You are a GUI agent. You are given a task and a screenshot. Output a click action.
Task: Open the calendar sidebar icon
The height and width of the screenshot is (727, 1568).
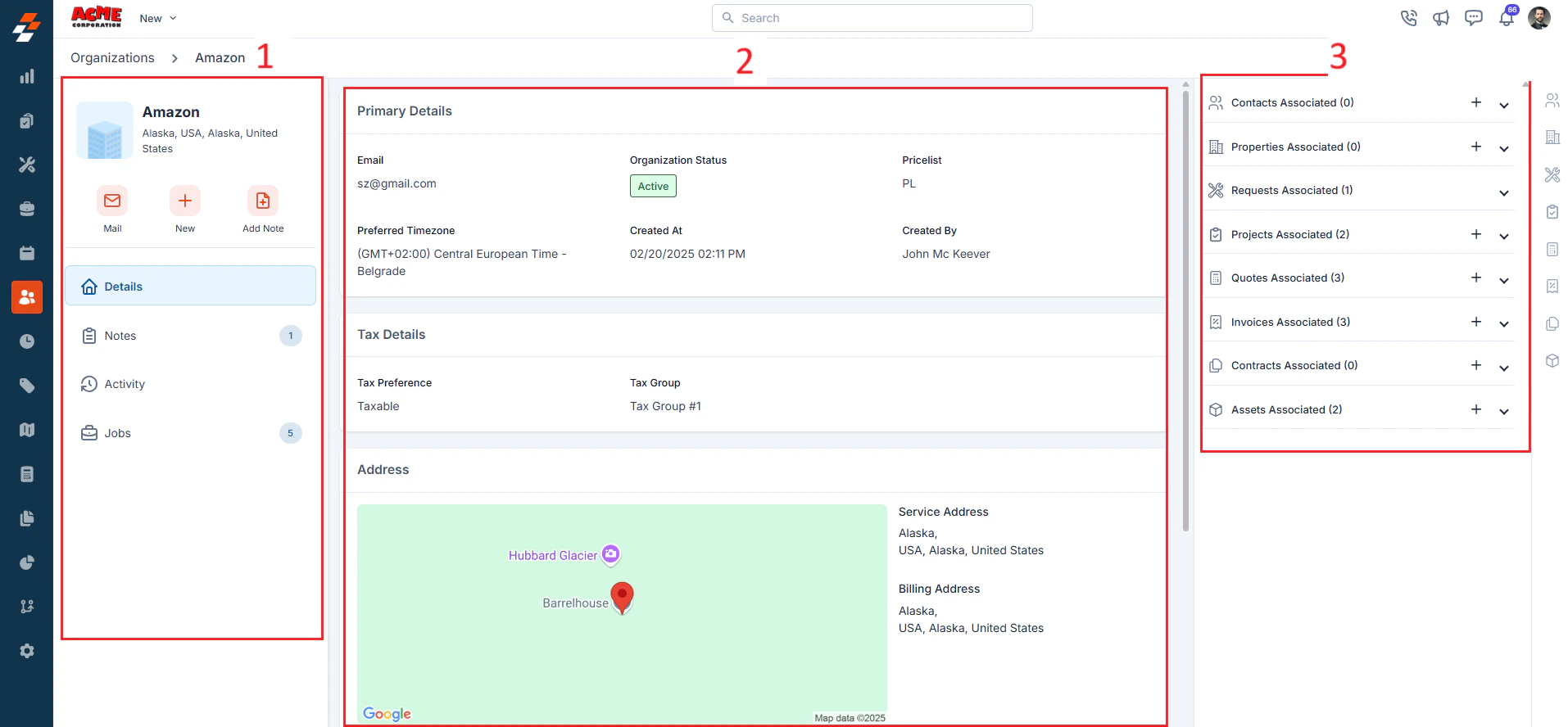coord(27,253)
